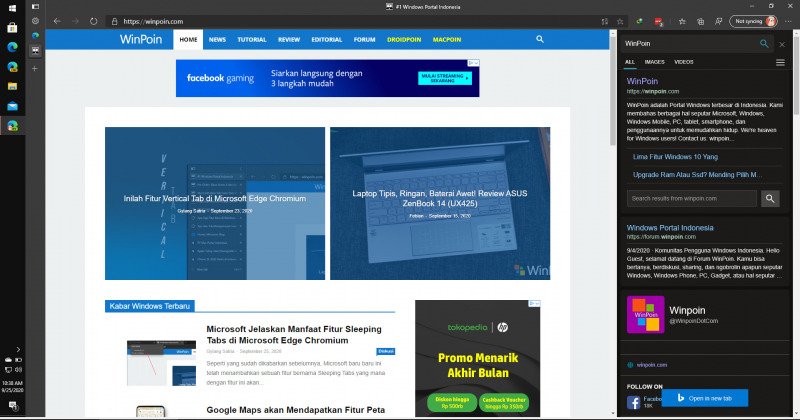
Task: Open the Windows Start menu
Action: pos(12,8)
